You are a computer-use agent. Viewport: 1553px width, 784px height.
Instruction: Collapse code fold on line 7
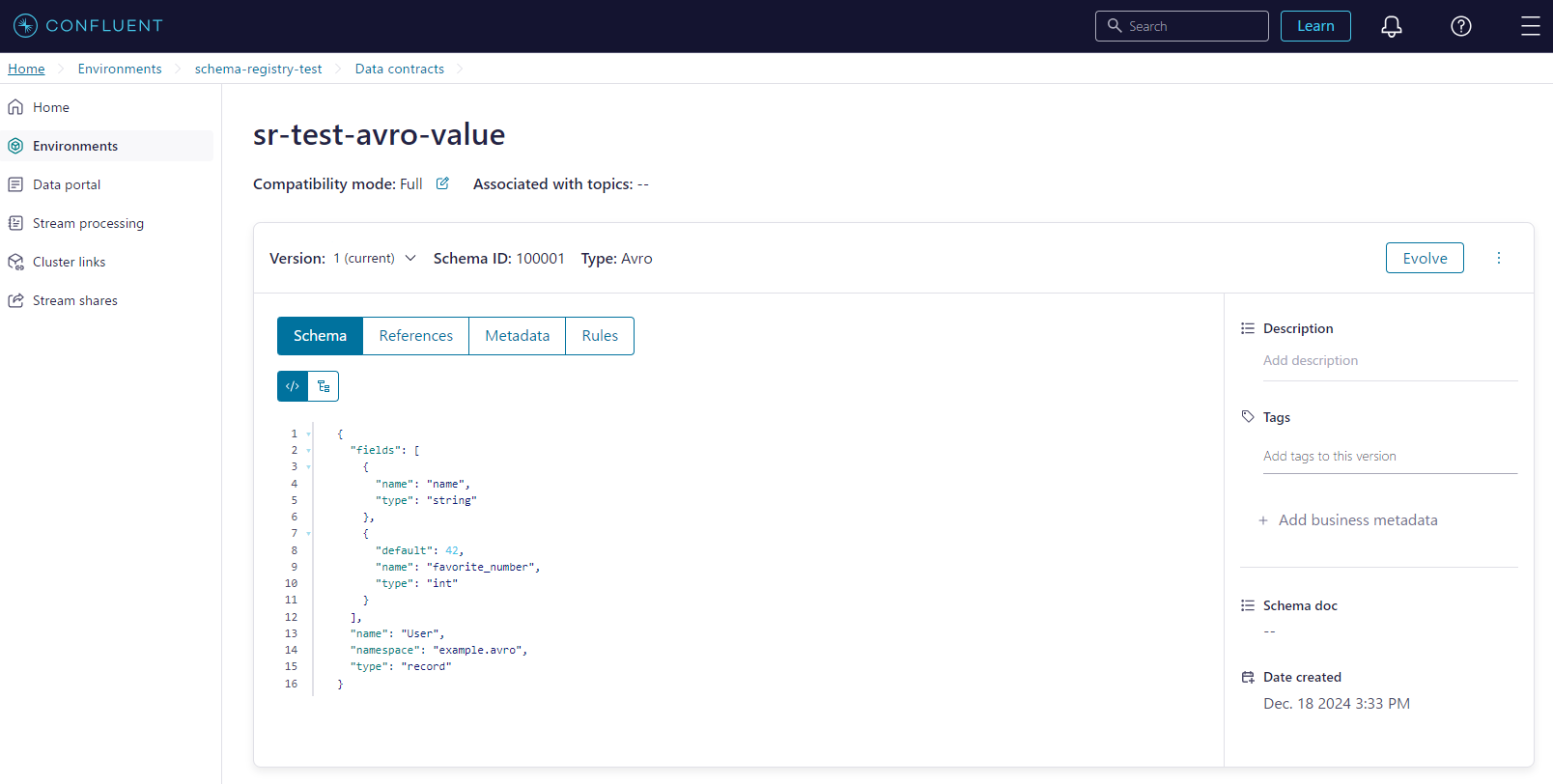point(309,534)
